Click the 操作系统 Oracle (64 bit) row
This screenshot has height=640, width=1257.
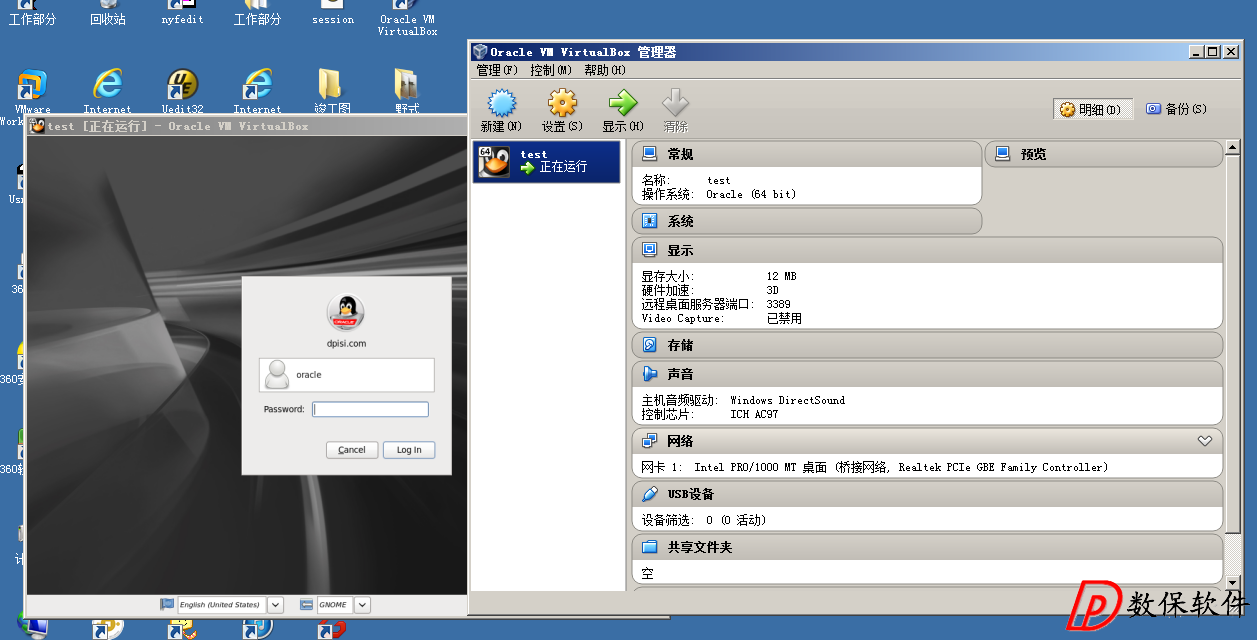pos(719,194)
